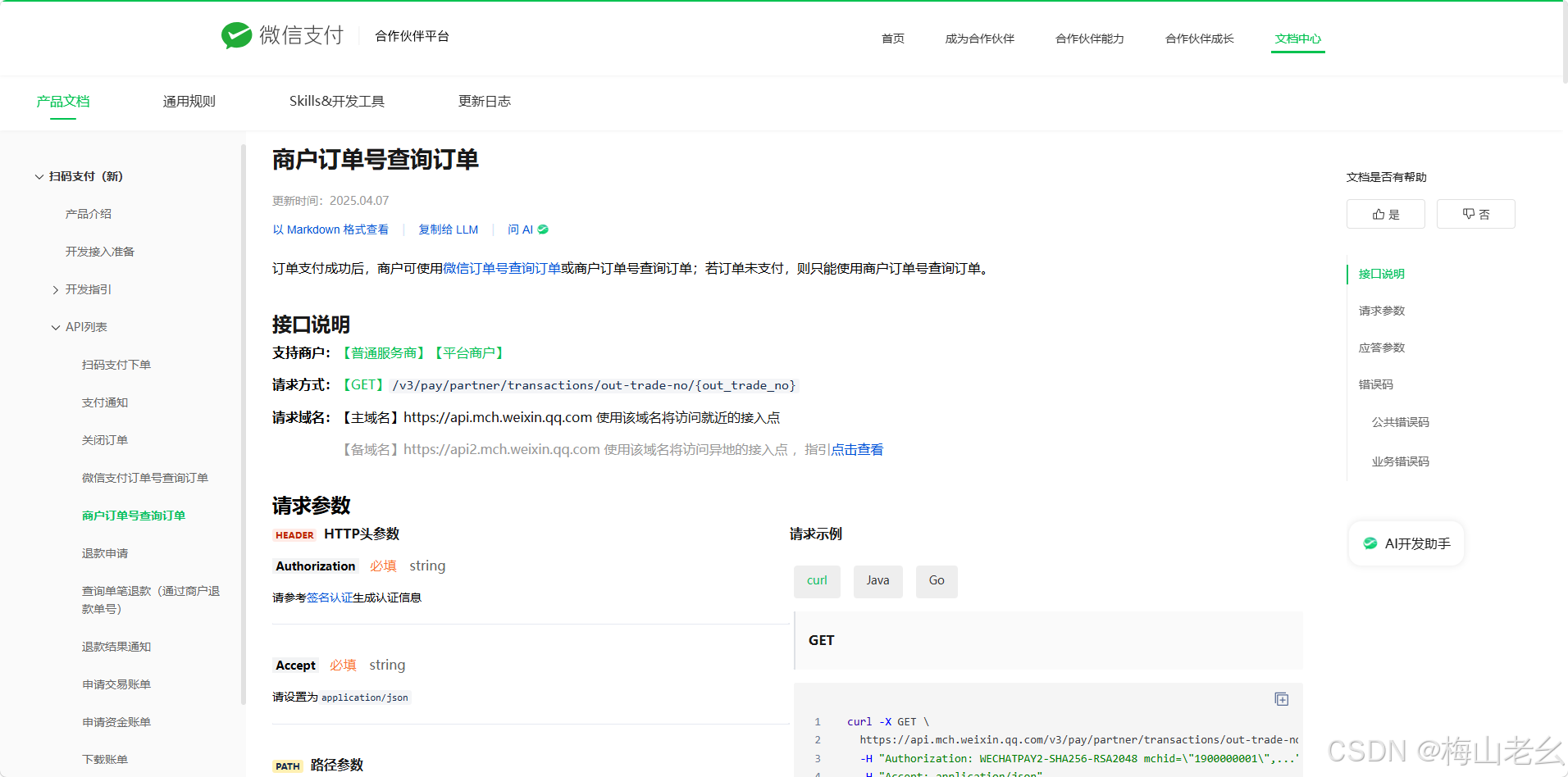Open 以 Markdown 格式查看 link

tap(330, 229)
